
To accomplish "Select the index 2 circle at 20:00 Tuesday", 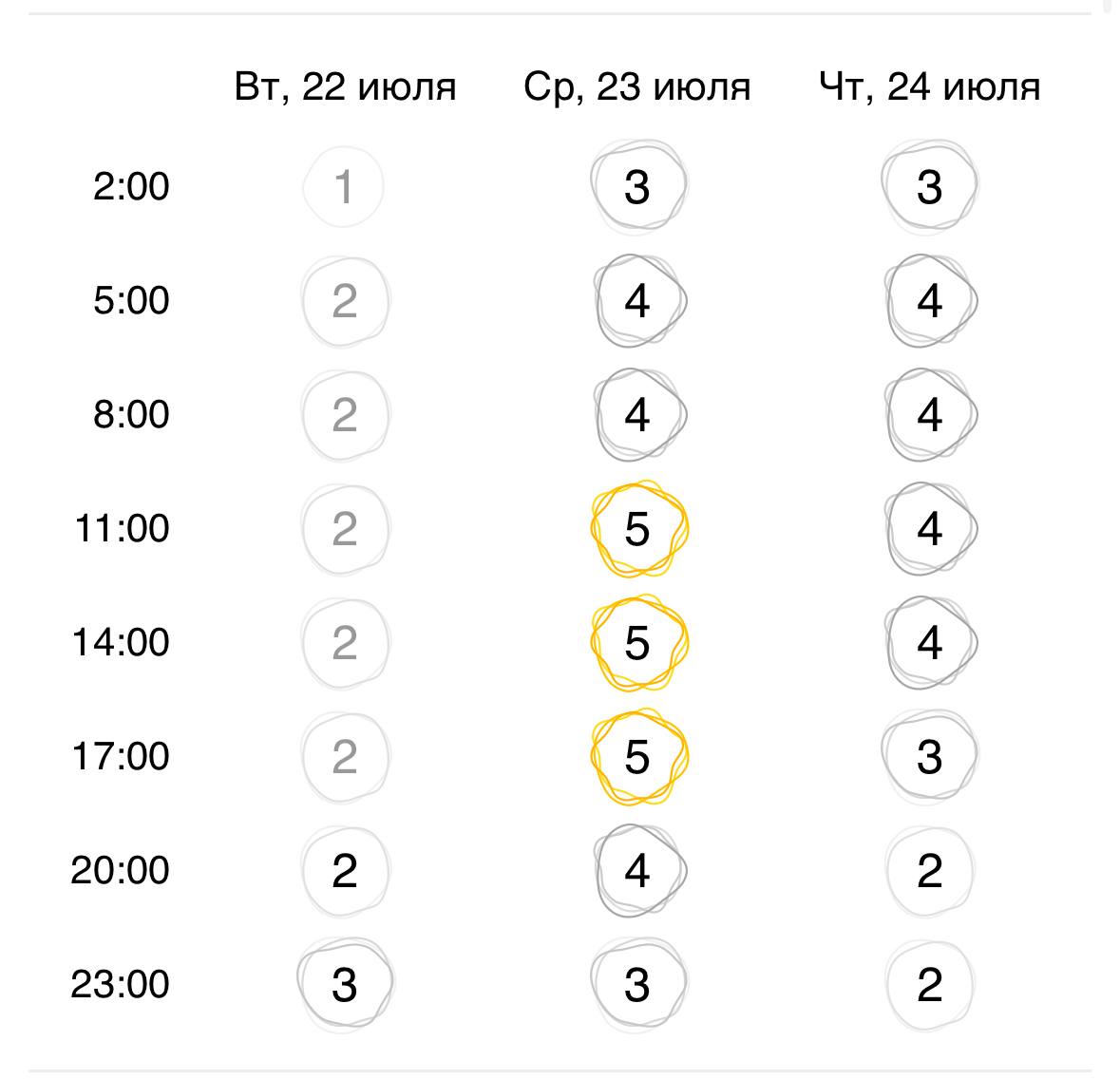I will tap(345, 871).
